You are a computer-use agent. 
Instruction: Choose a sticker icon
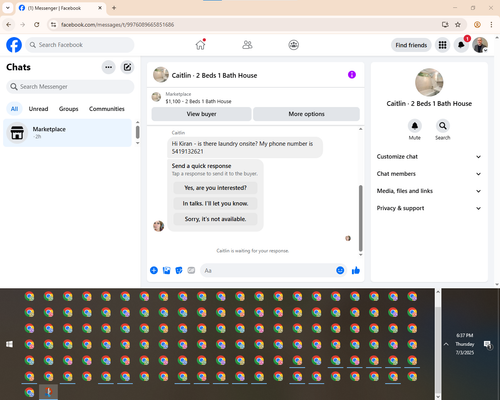179,270
